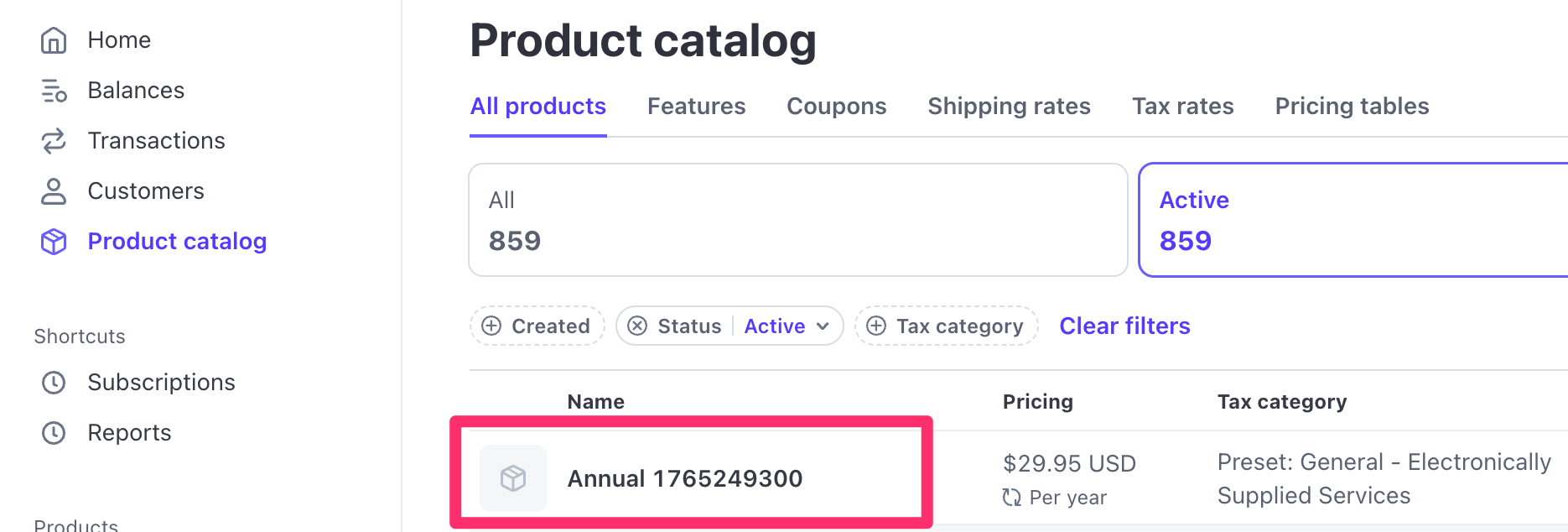Switch to the Features tab

click(x=696, y=107)
